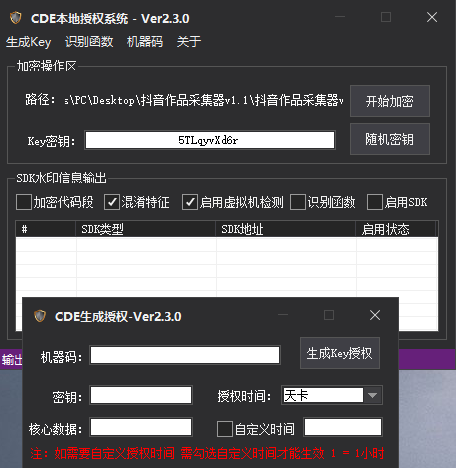456x468 pixels.
Task: Disable 启用虚拟机检测 checkbox
Action: (x=190, y=202)
